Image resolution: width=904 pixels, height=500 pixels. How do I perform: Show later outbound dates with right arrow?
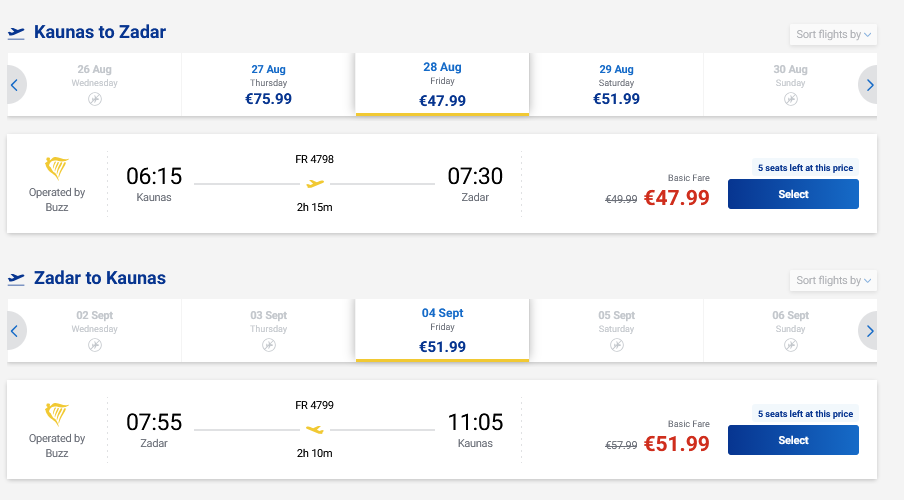coord(869,85)
